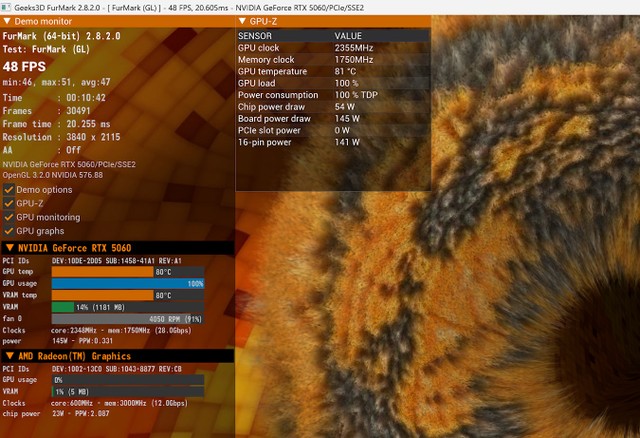Collapse the NVIDIA GeForce RTX 5060 section
Viewport: 640px width, 438px height.
(10, 248)
